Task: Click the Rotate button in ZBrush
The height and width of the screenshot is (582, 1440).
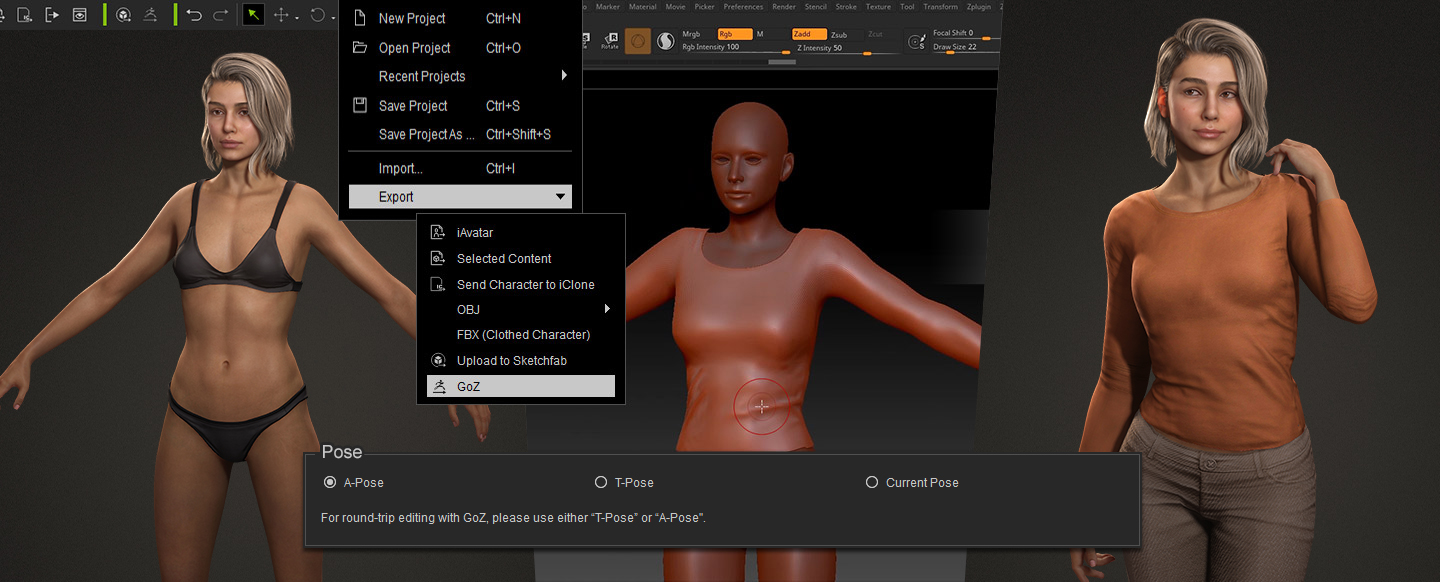Action: point(609,41)
